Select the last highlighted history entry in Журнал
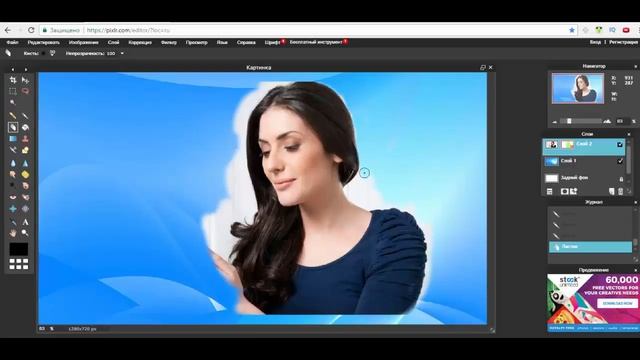Image resolution: width=640 pixels, height=360 pixels. point(590,247)
